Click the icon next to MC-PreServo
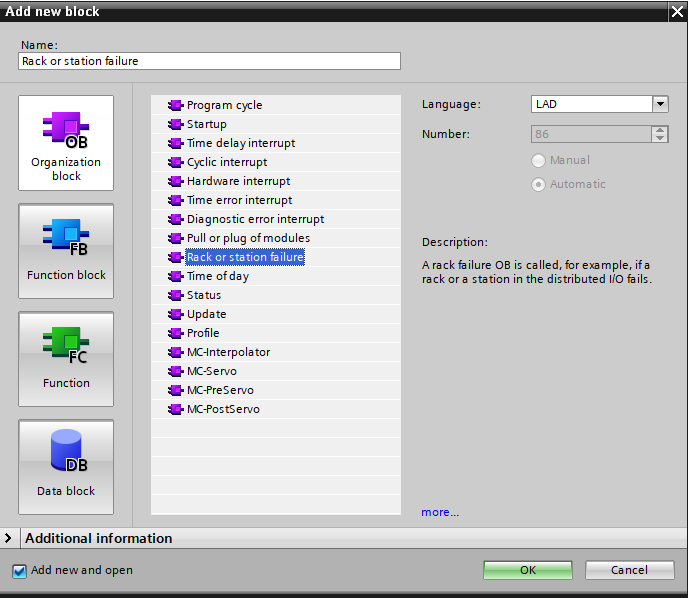 tap(176, 390)
